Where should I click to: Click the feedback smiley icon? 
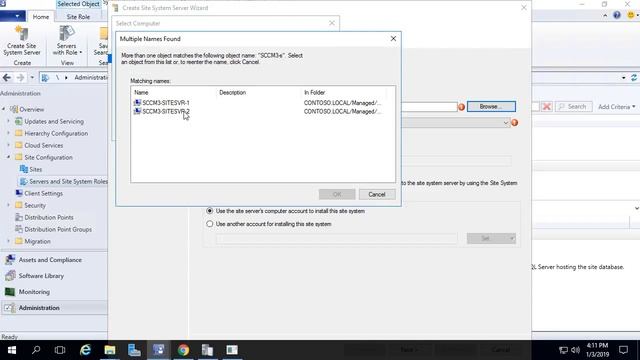tap(631, 15)
